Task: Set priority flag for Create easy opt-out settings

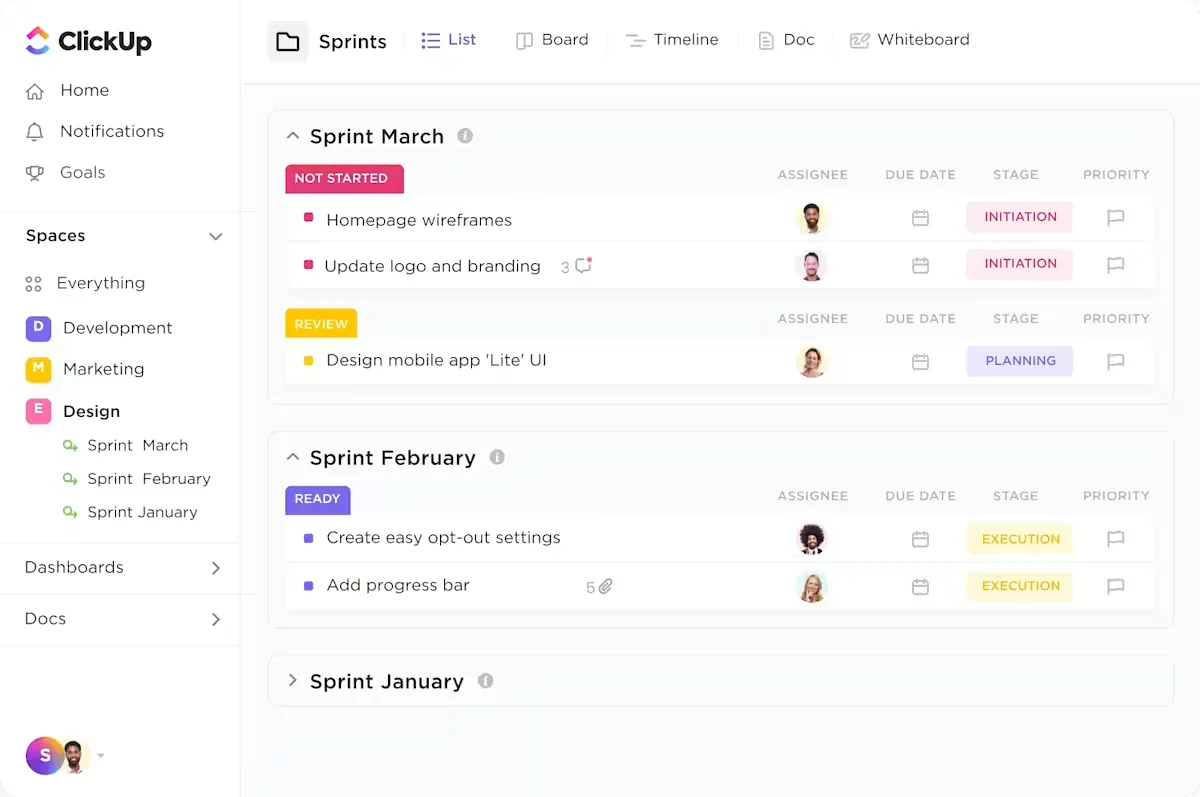Action: [1116, 539]
